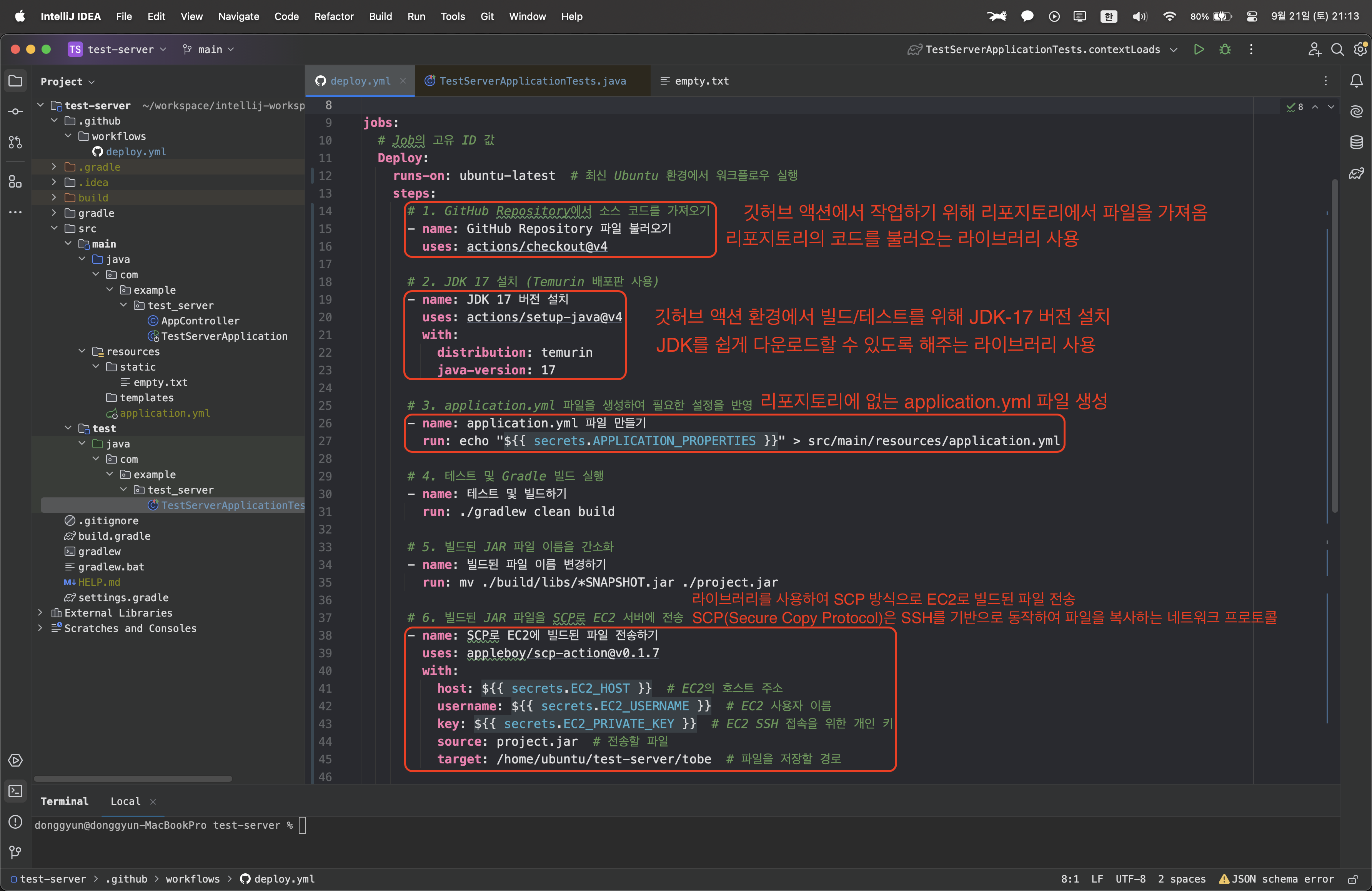Open the Commit tool window icon
This screenshot has width=1372, height=891.
[x=15, y=111]
